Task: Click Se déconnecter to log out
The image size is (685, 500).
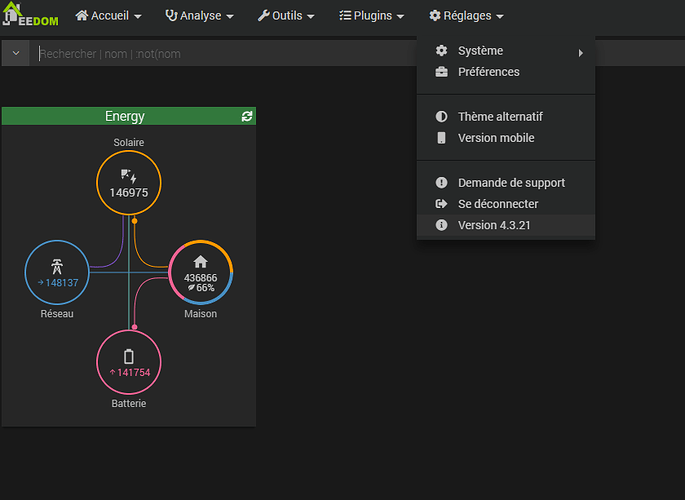Action: coord(498,204)
